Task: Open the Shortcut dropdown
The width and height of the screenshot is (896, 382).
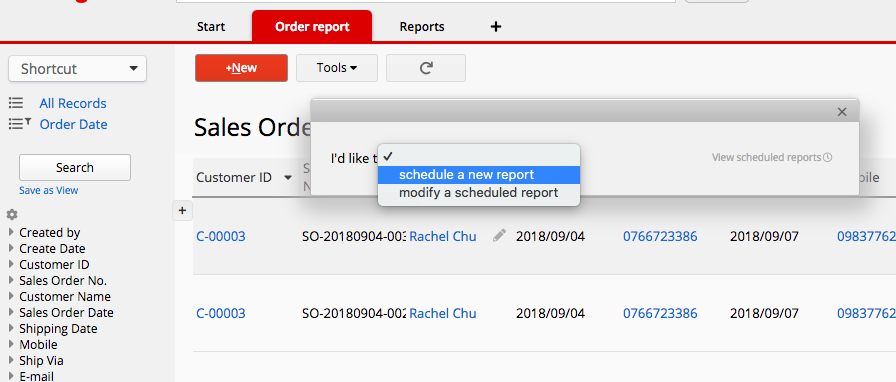Action: pyautogui.click(x=77, y=69)
